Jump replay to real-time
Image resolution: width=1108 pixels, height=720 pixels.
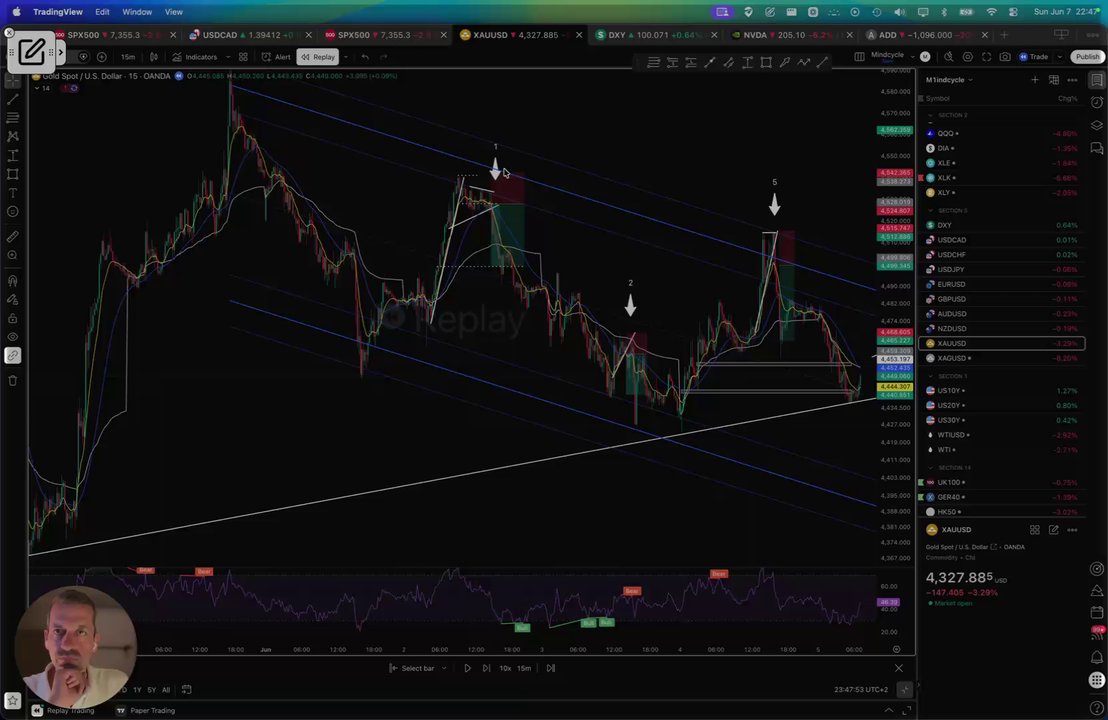click(550, 668)
